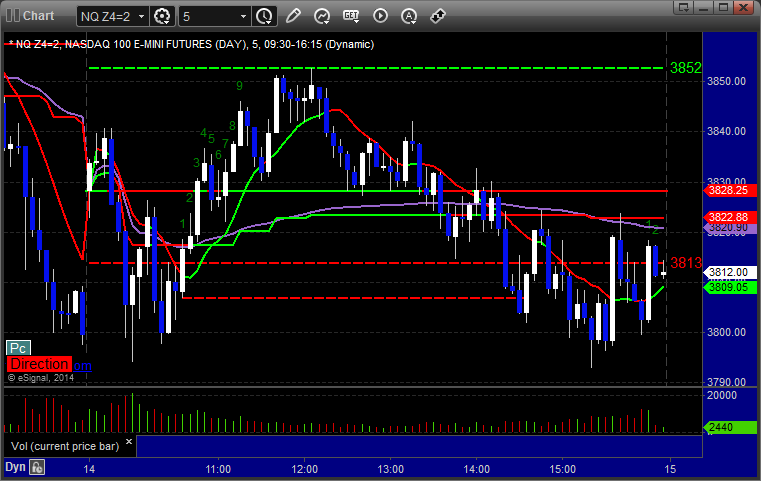
Task: Select the green 3809.05 price marker
Action: pyautogui.click(x=730, y=287)
